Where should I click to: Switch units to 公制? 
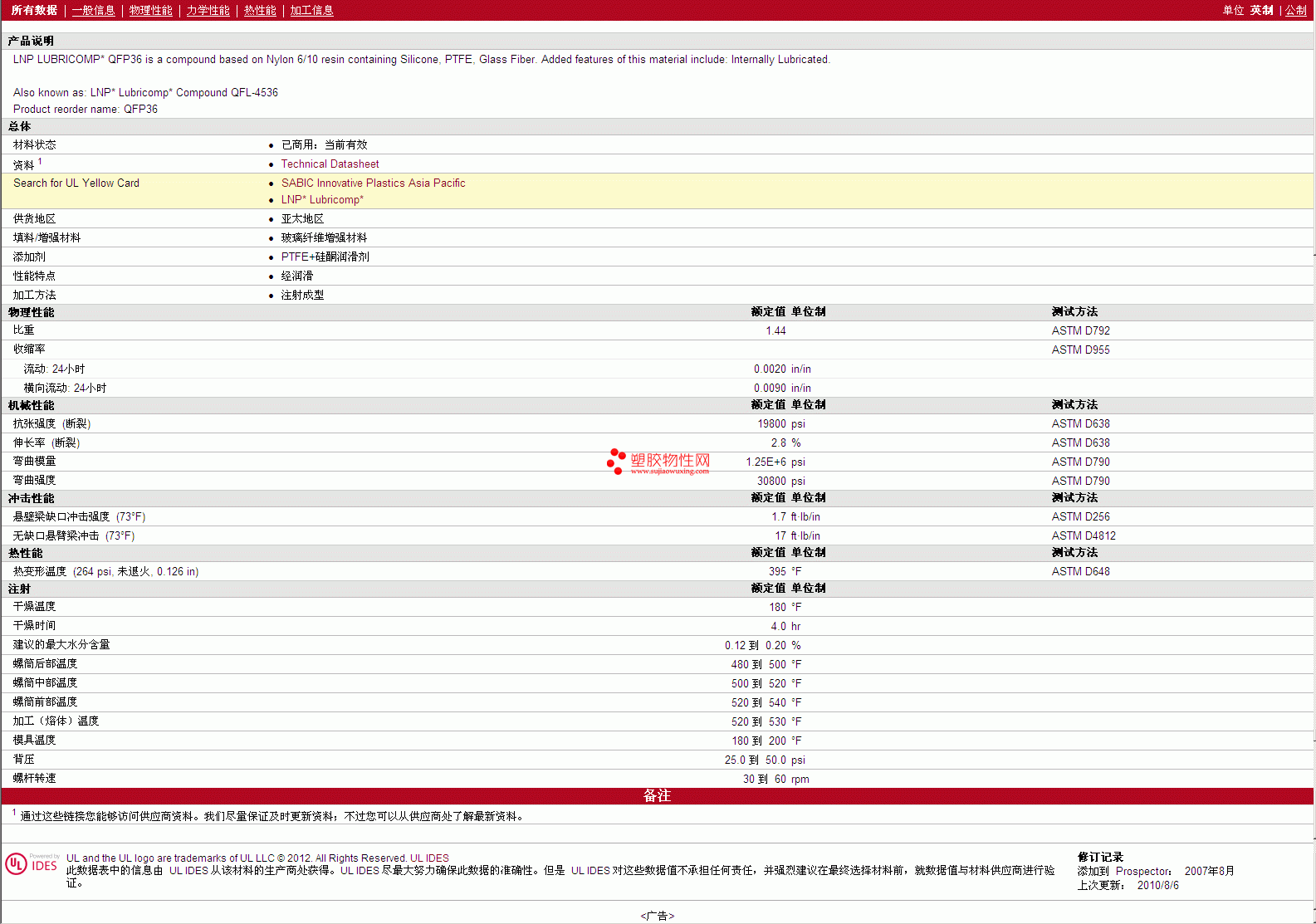pyautogui.click(x=1295, y=11)
